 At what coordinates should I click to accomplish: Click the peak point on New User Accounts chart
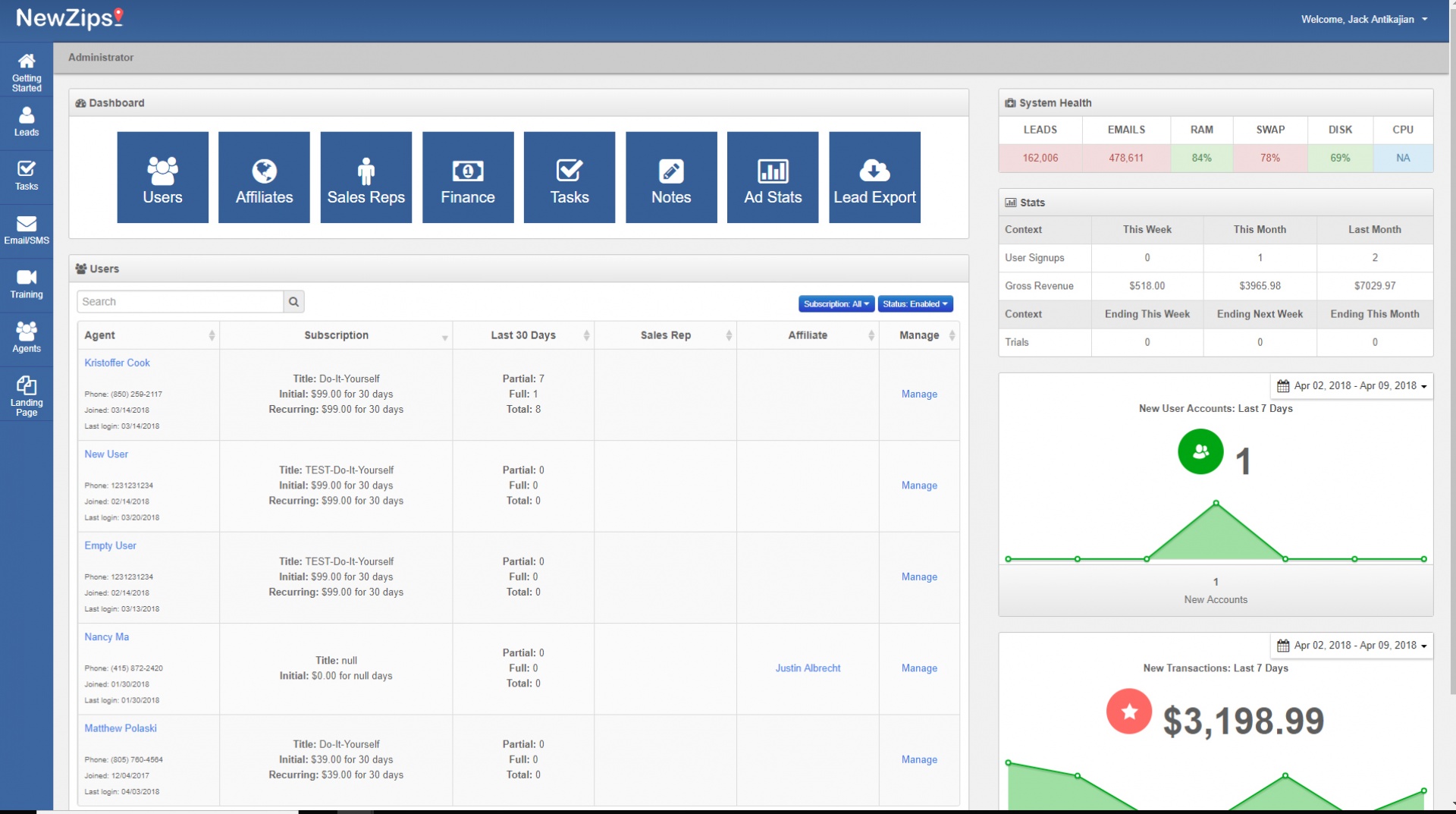pos(1216,504)
